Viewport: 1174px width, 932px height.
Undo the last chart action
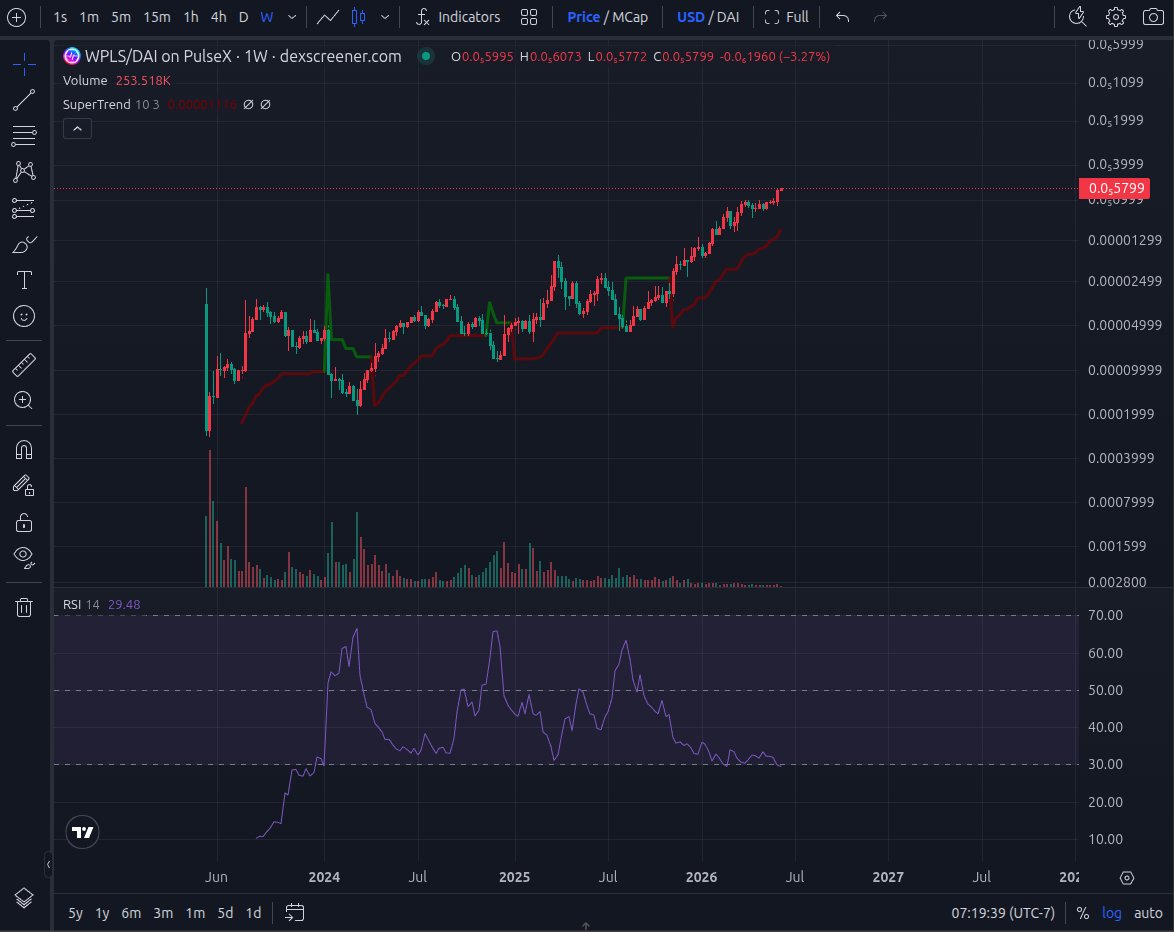pyautogui.click(x=842, y=16)
